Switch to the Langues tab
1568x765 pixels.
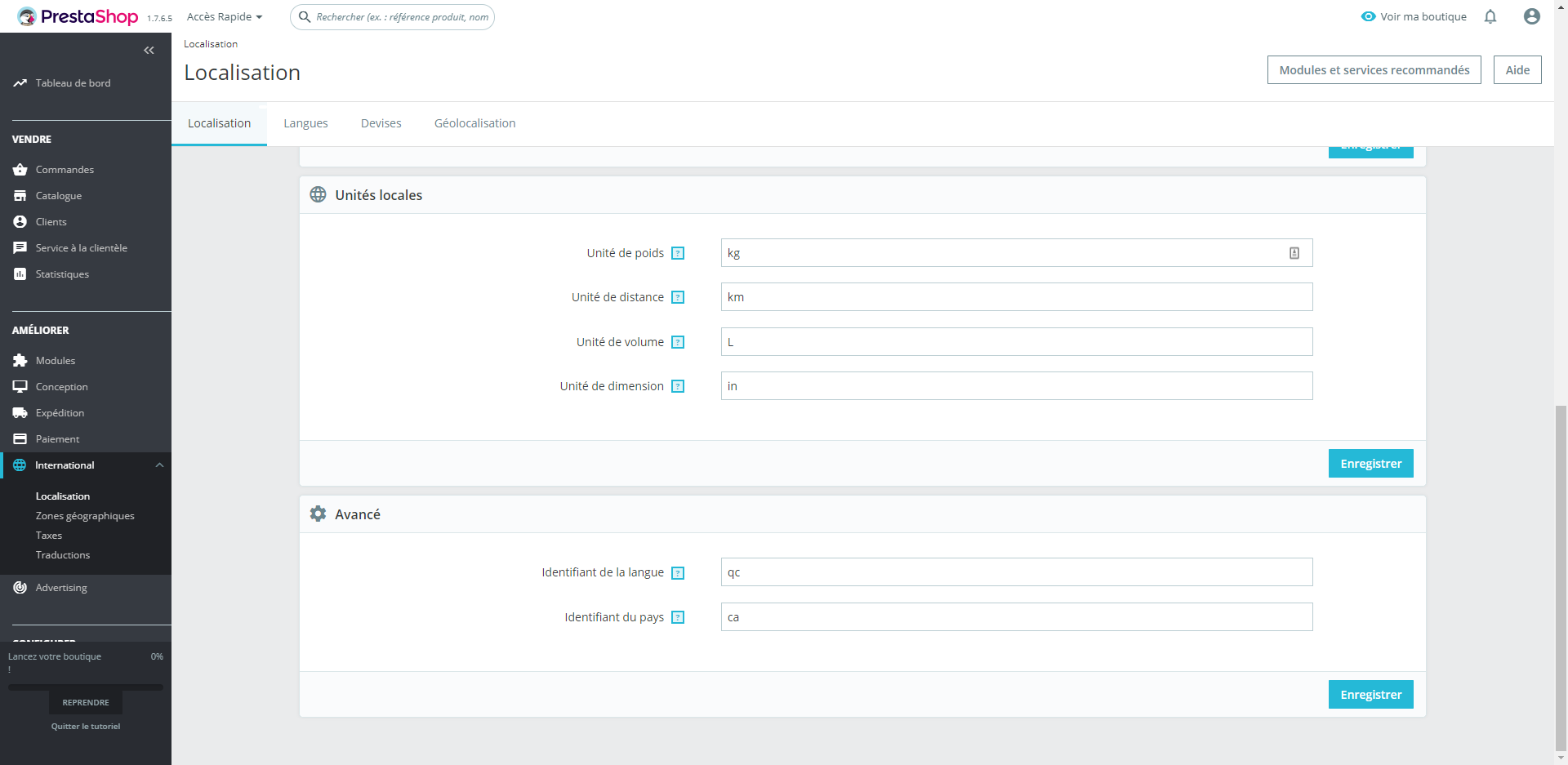(305, 123)
